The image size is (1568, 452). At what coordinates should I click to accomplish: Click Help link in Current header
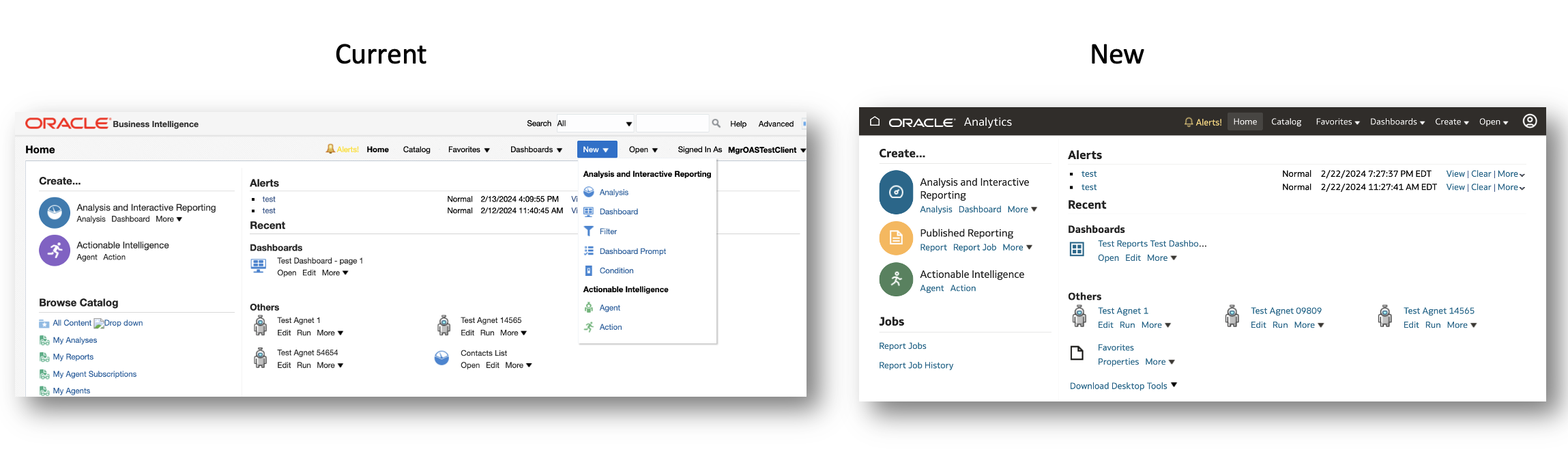(738, 124)
